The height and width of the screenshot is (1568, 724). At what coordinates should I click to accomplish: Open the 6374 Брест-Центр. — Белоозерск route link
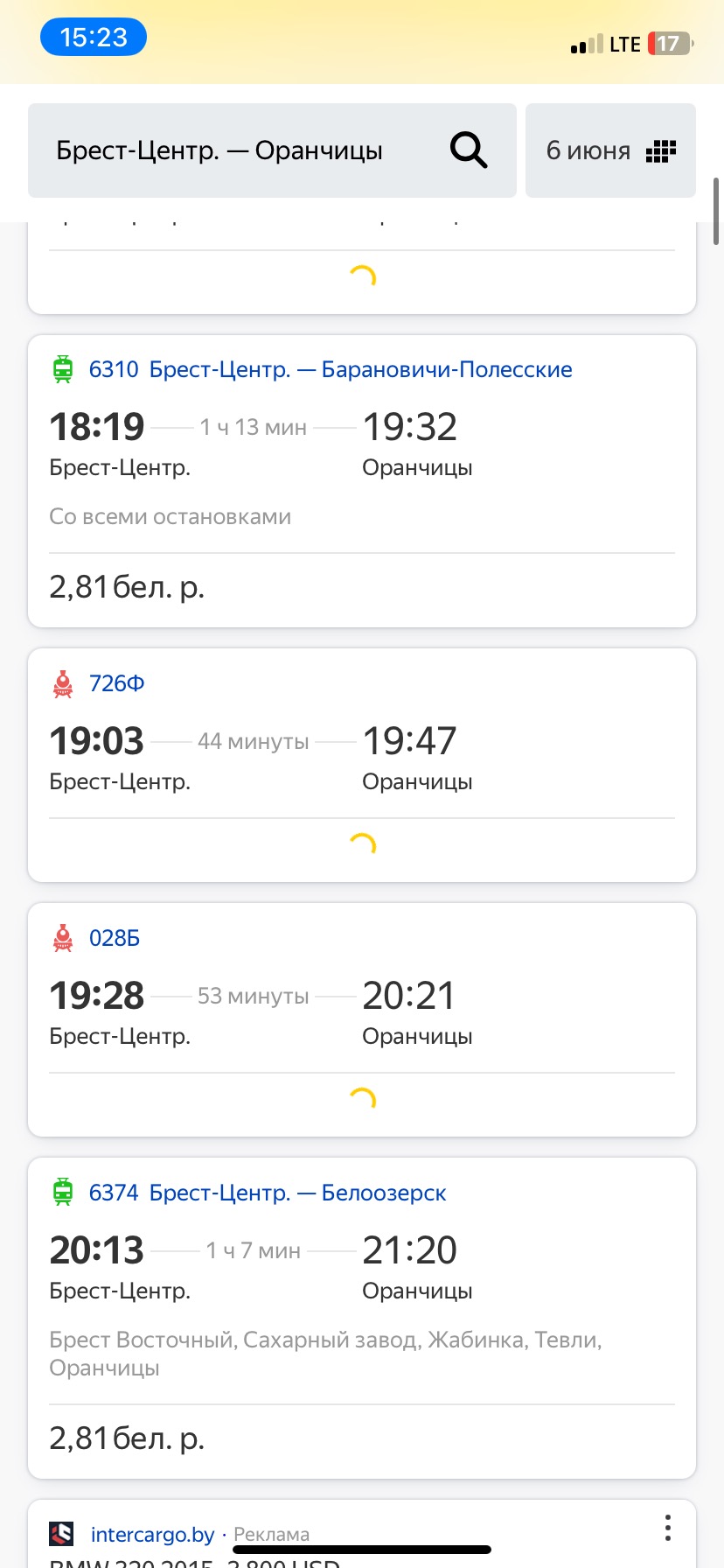click(268, 1193)
